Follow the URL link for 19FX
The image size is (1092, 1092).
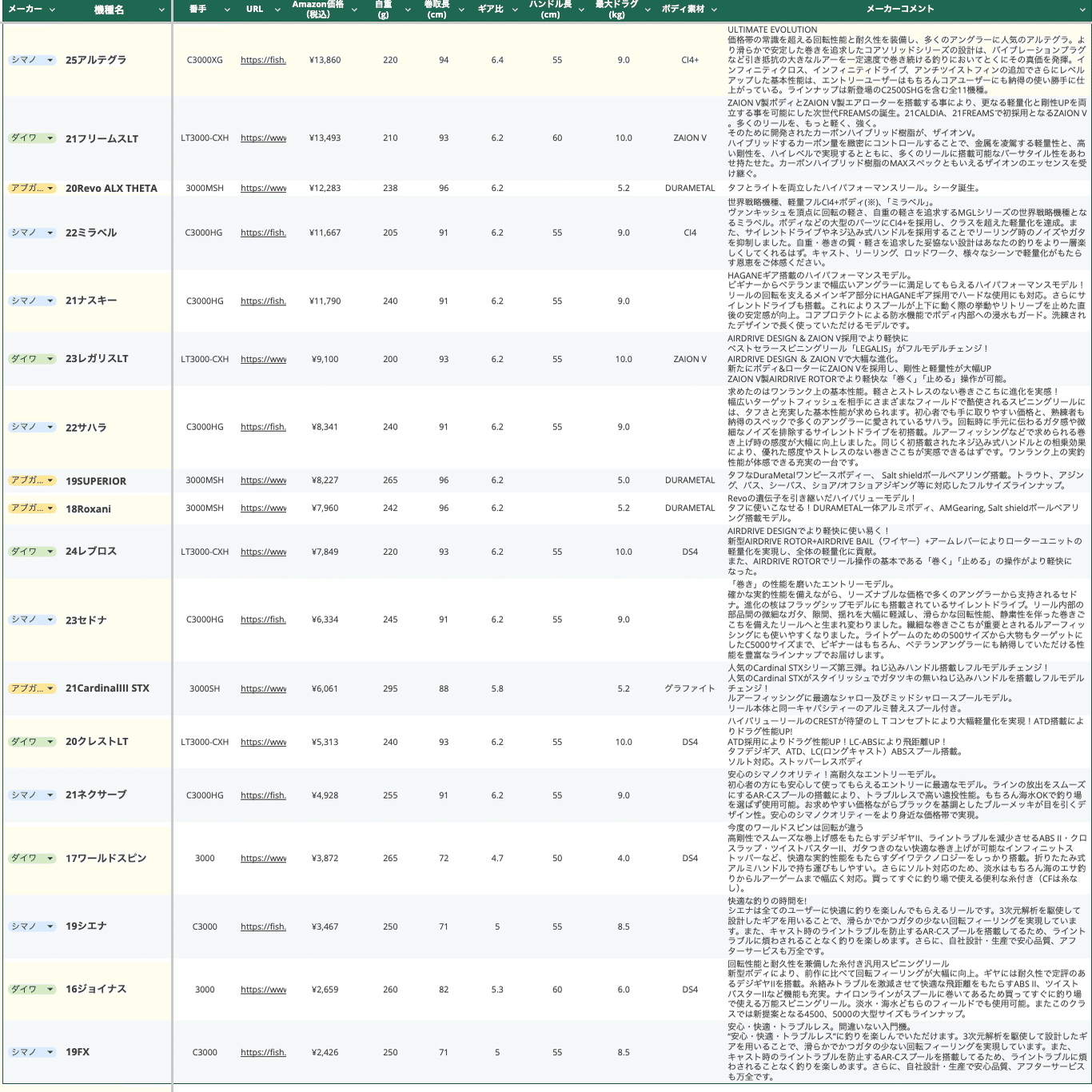tap(263, 1053)
